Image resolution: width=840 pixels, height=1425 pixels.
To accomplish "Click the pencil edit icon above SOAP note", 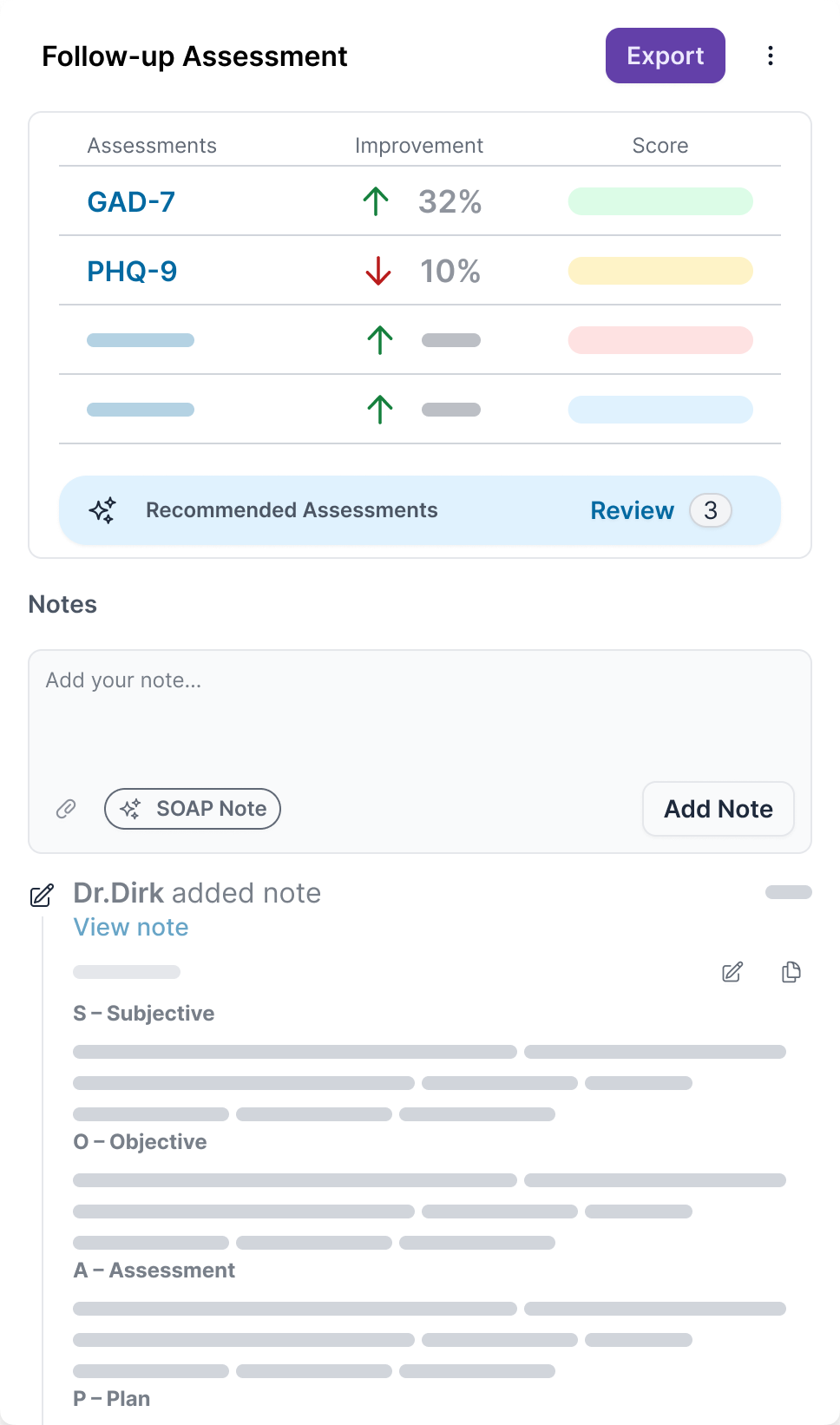I will click(732, 972).
